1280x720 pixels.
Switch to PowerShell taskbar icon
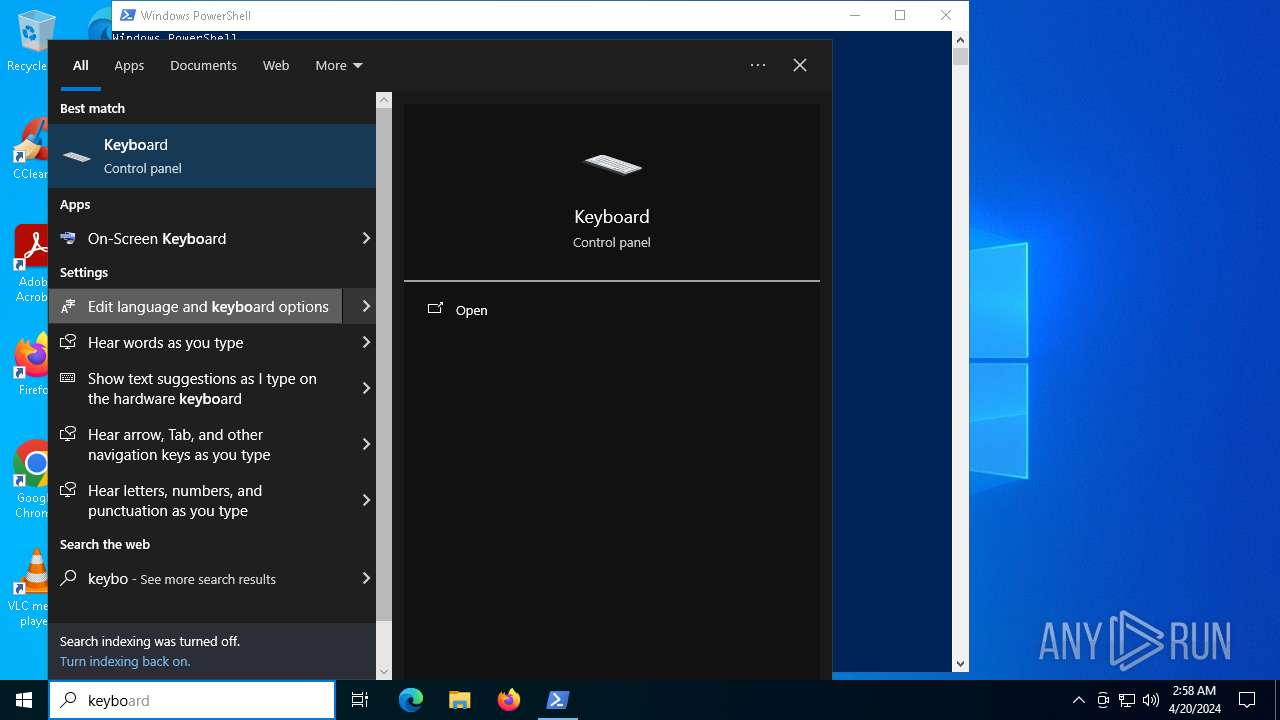point(558,700)
